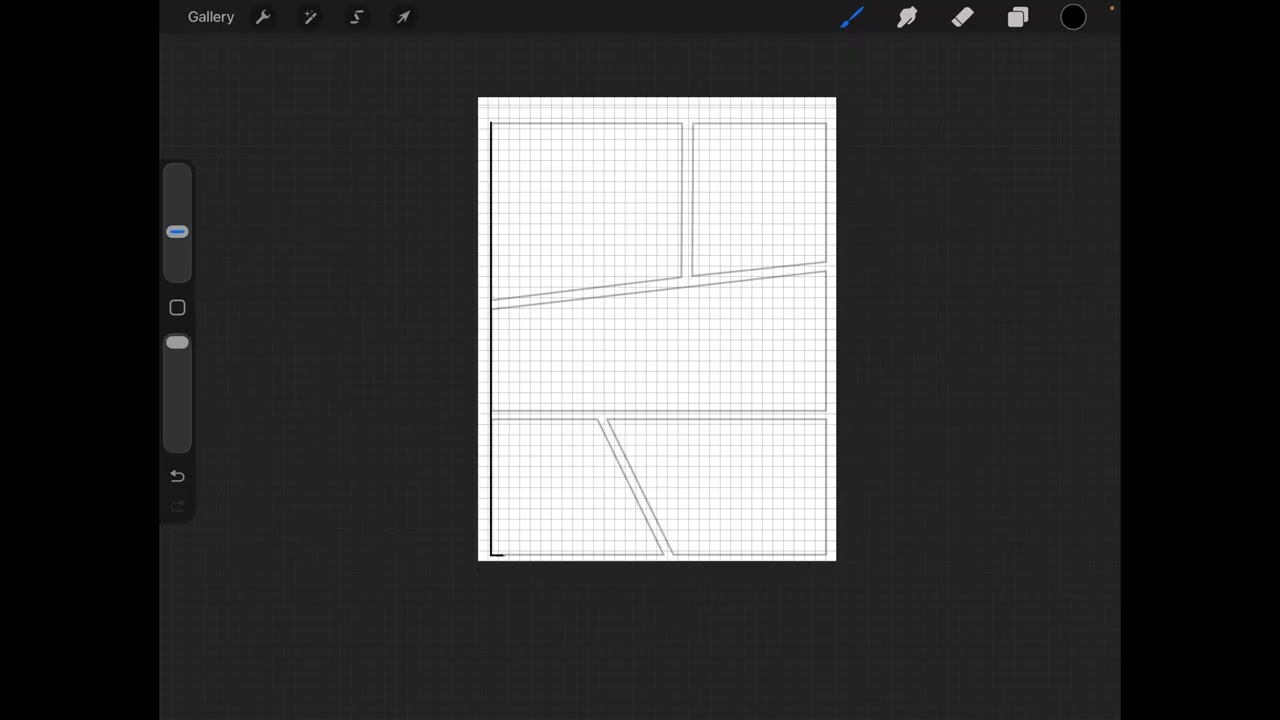Select the Brush tool
Viewport: 1280px width, 720px height.
click(x=852, y=17)
